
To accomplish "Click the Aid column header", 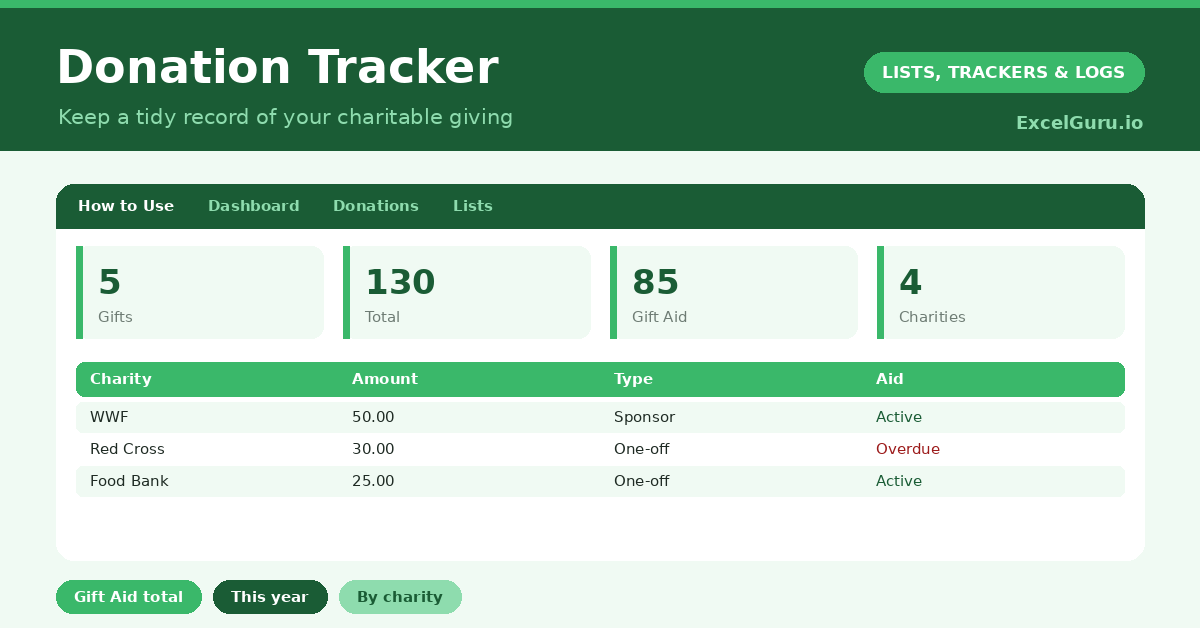I will pos(890,379).
